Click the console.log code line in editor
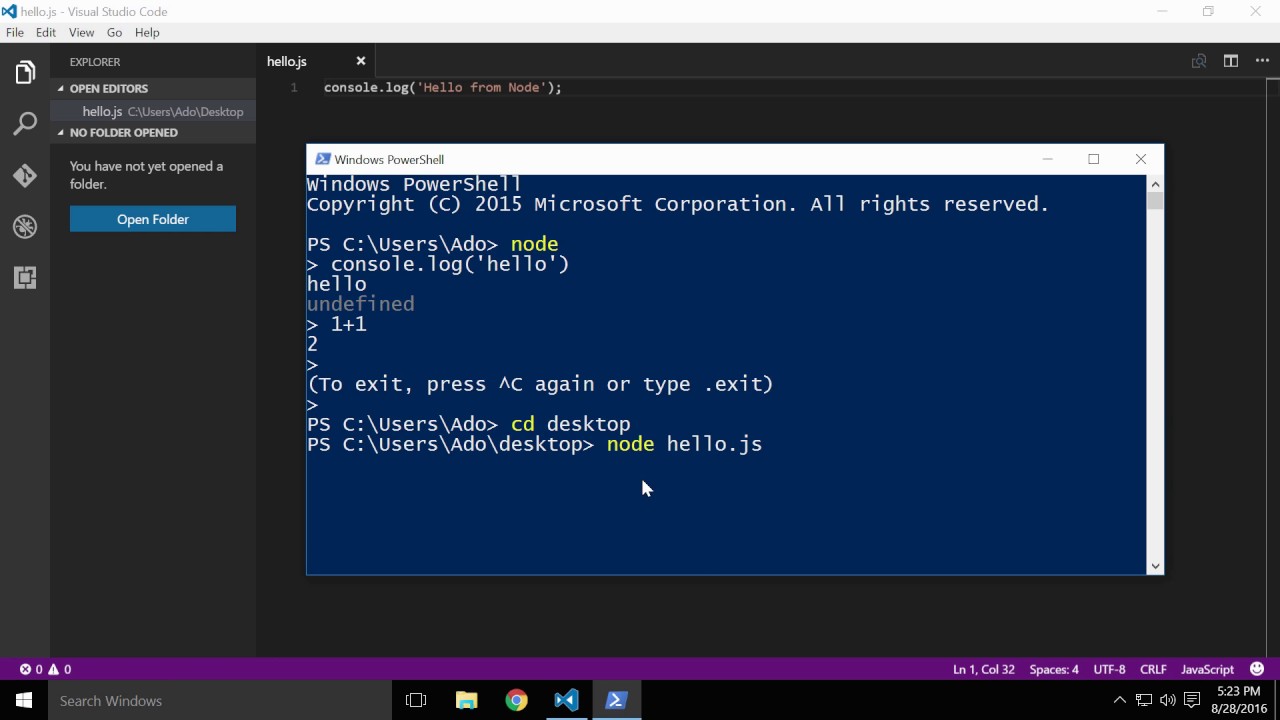The height and width of the screenshot is (720, 1280). click(443, 88)
